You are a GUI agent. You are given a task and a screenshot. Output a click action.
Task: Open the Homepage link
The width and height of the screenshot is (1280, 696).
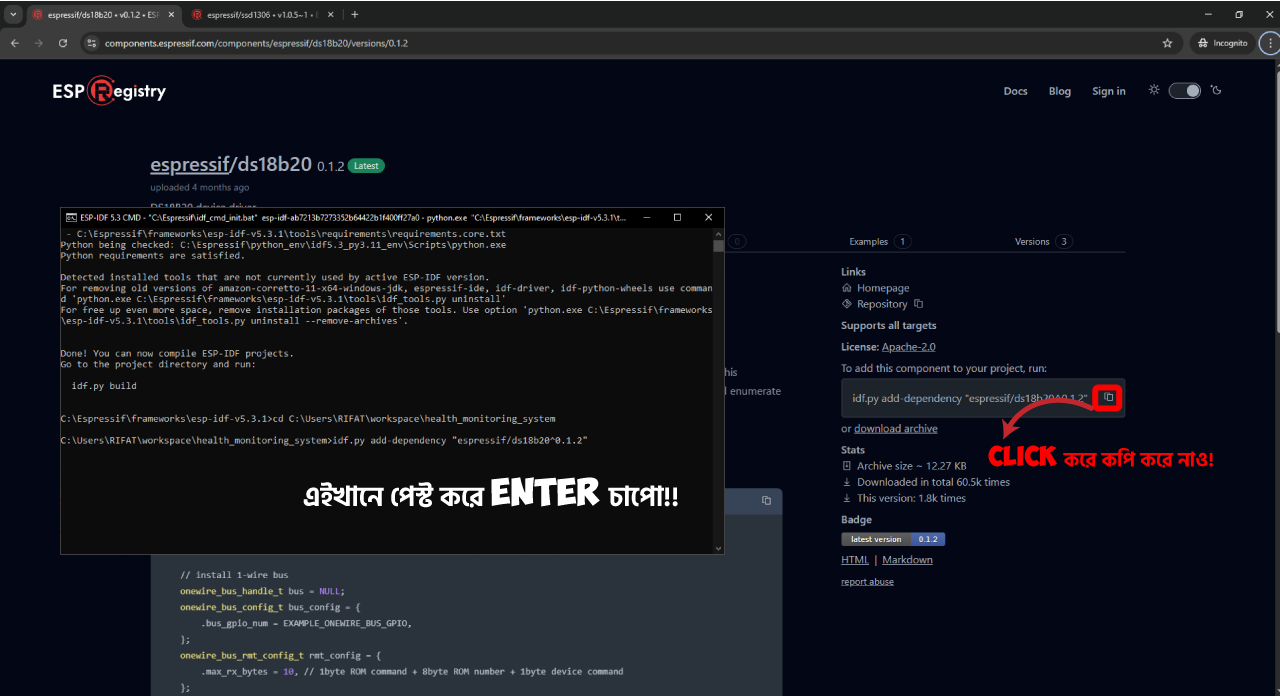coord(883,288)
